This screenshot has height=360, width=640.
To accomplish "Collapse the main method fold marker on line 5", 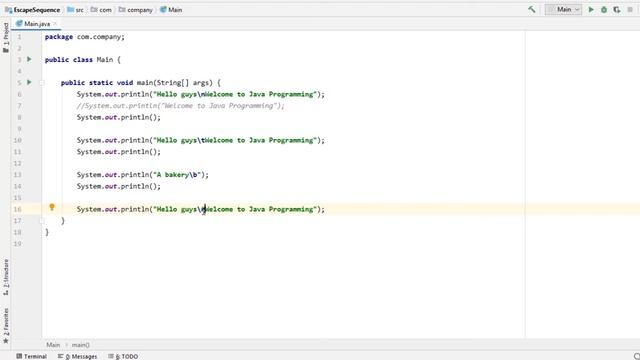I will (42, 82).
